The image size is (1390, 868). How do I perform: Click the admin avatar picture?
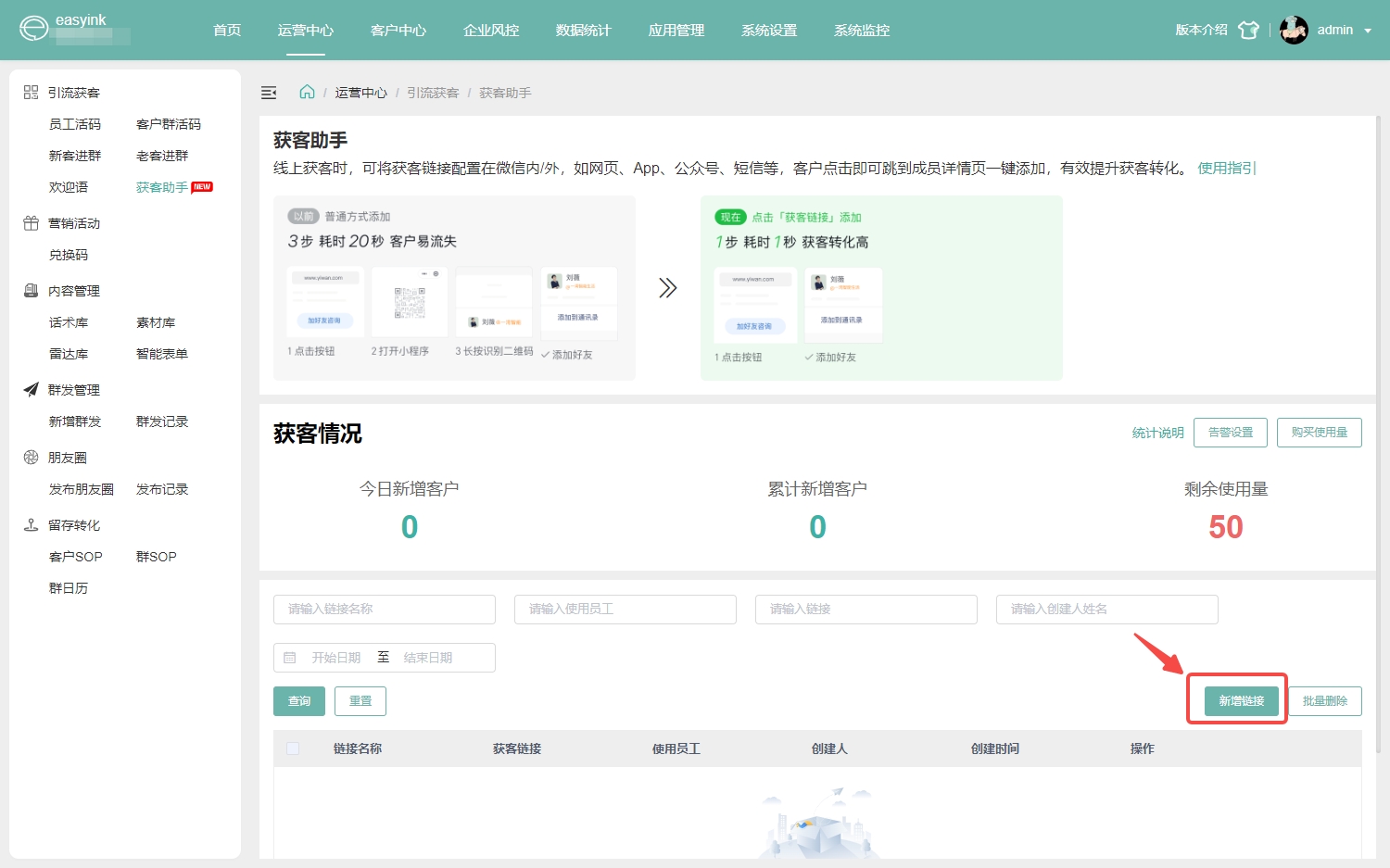click(1294, 30)
